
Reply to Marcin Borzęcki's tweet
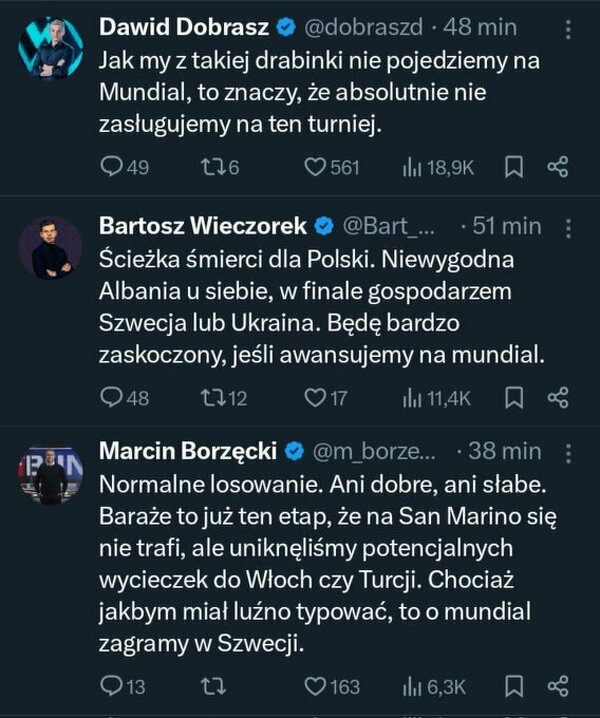pos(112,685)
